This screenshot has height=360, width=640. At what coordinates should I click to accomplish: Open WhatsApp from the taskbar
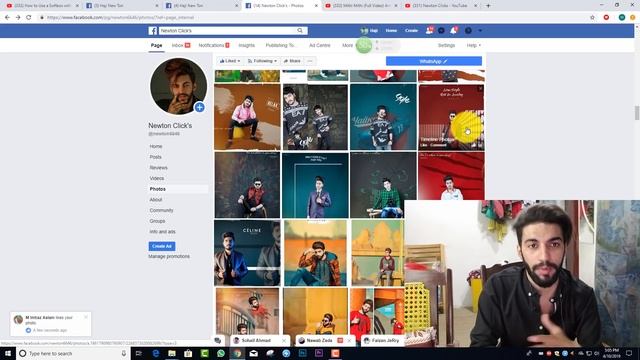[x=221, y=353]
